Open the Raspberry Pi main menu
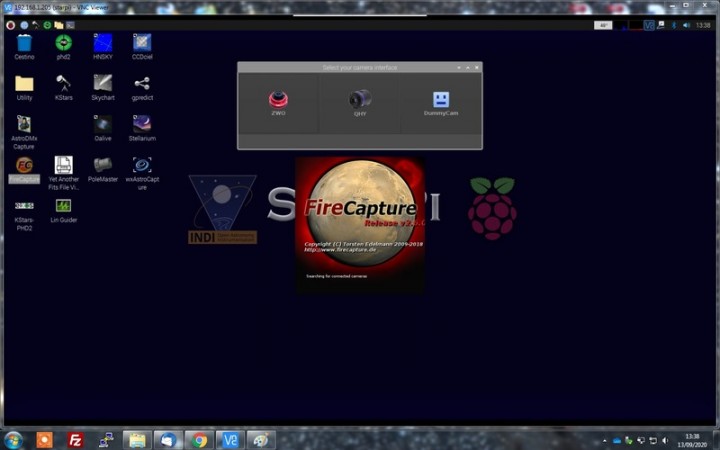The image size is (720, 450). [10, 24]
